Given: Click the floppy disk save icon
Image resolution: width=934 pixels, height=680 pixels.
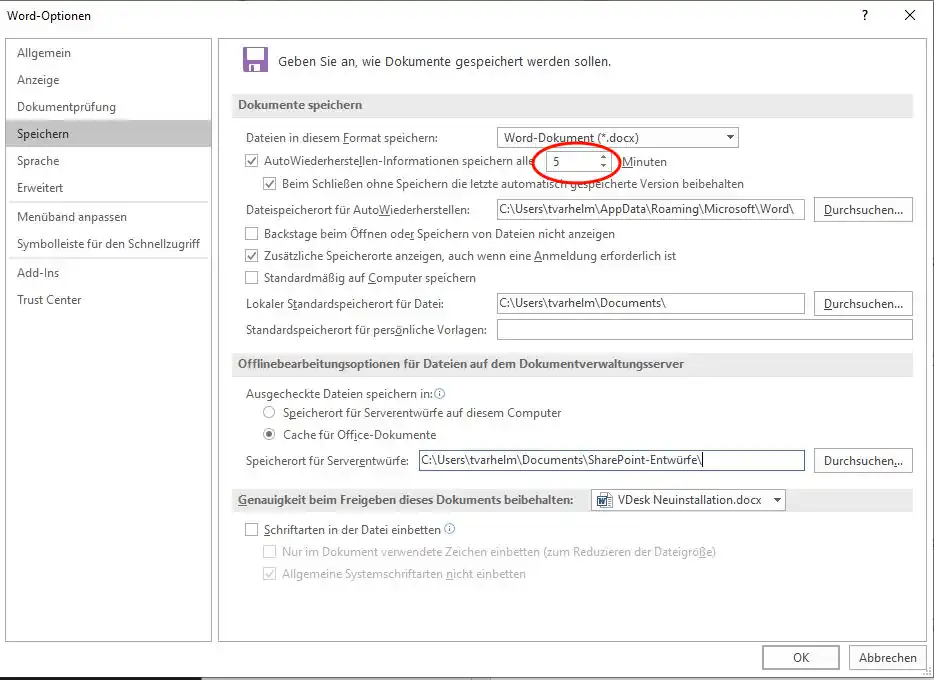Looking at the screenshot, I should tap(255, 59).
